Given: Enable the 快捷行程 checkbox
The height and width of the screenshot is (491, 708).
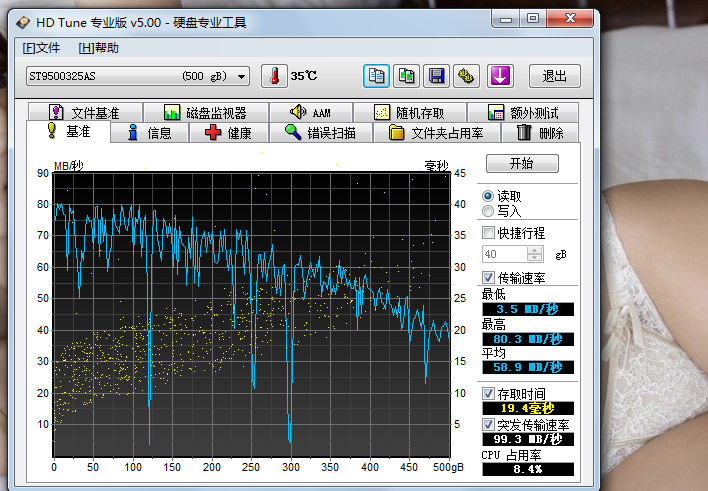Looking at the screenshot, I should pyautogui.click(x=488, y=233).
